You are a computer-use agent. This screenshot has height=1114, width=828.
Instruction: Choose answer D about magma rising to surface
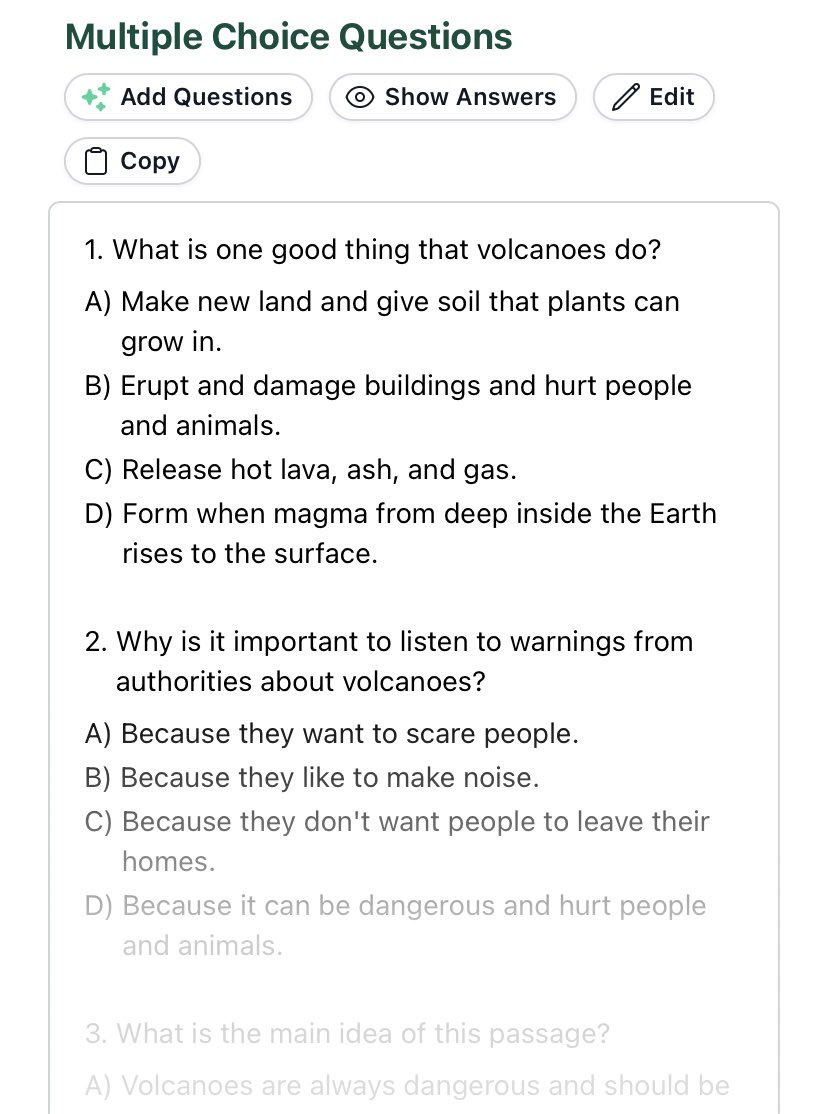401,534
